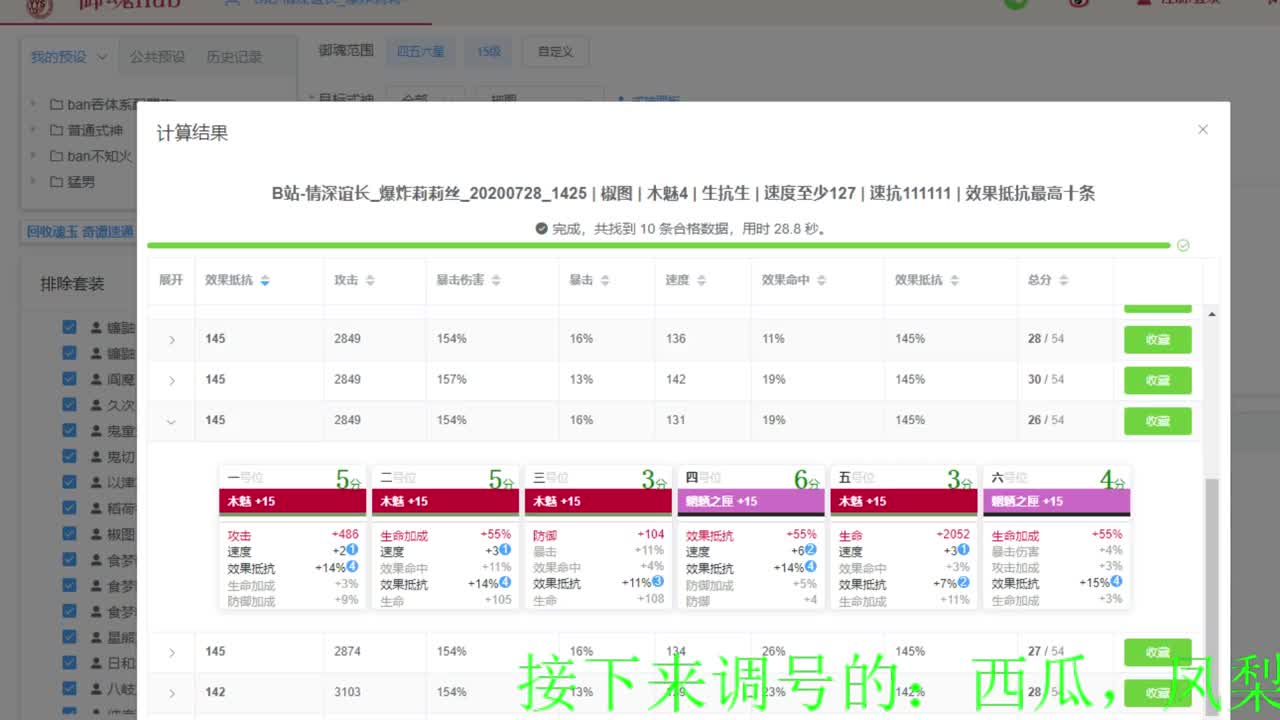Click the 自定义 range button
1280x720 pixels.
[555, 51]
